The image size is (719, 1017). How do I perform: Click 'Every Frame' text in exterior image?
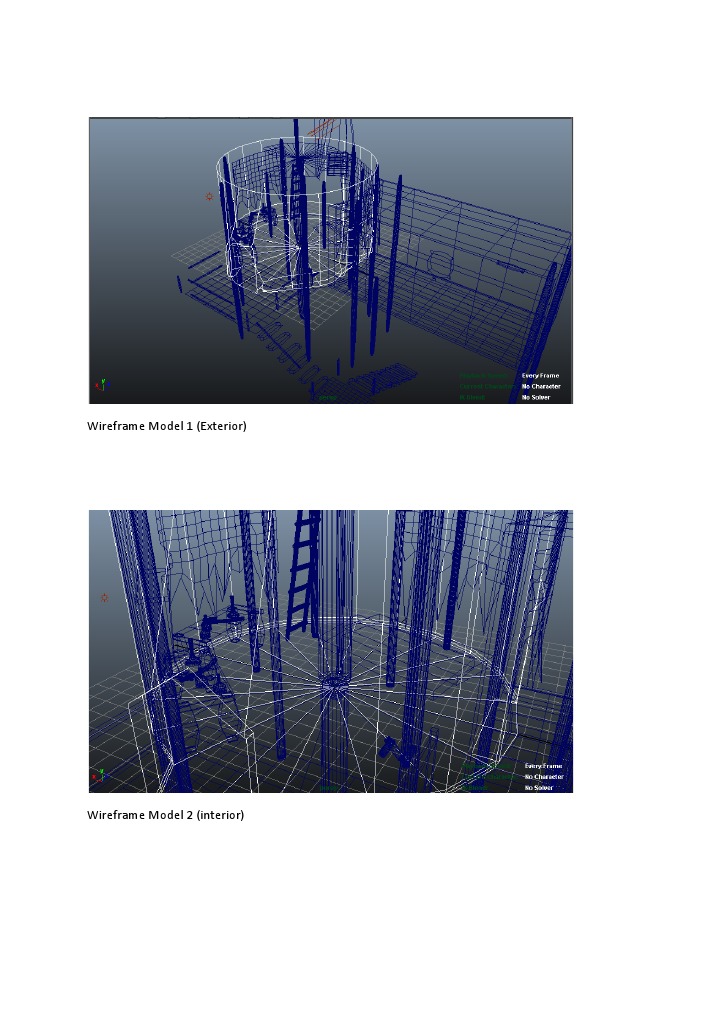click(x=540, y=376)
